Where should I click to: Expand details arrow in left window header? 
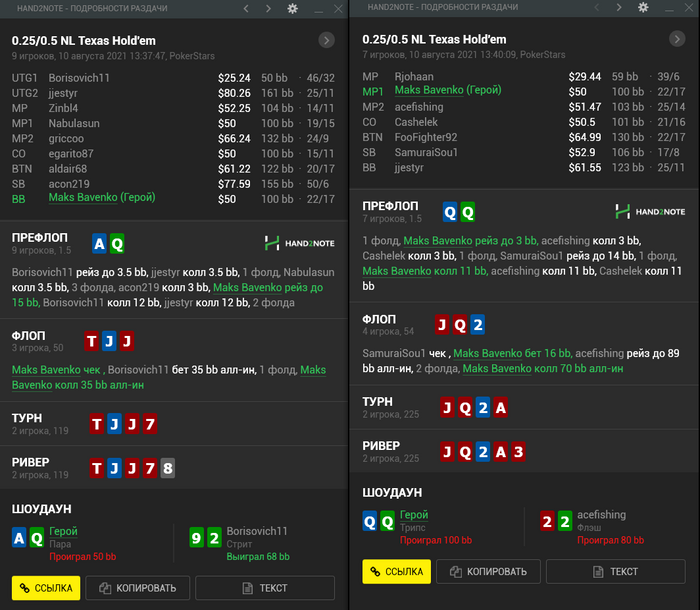tap(326, 41)
